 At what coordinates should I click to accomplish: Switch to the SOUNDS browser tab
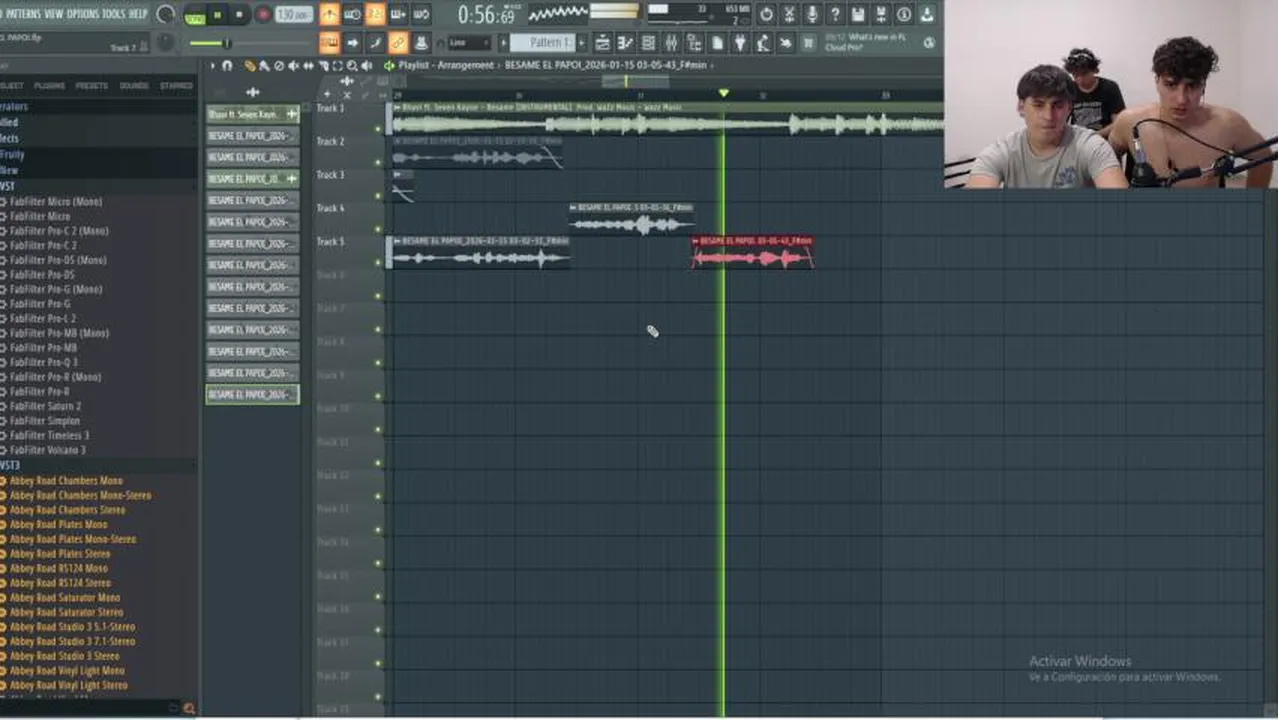coord(134,86)
